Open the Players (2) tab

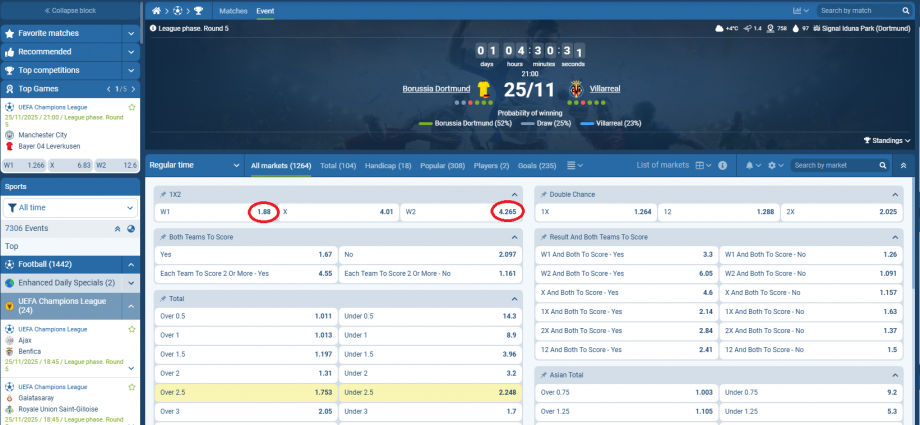[491, 166]
